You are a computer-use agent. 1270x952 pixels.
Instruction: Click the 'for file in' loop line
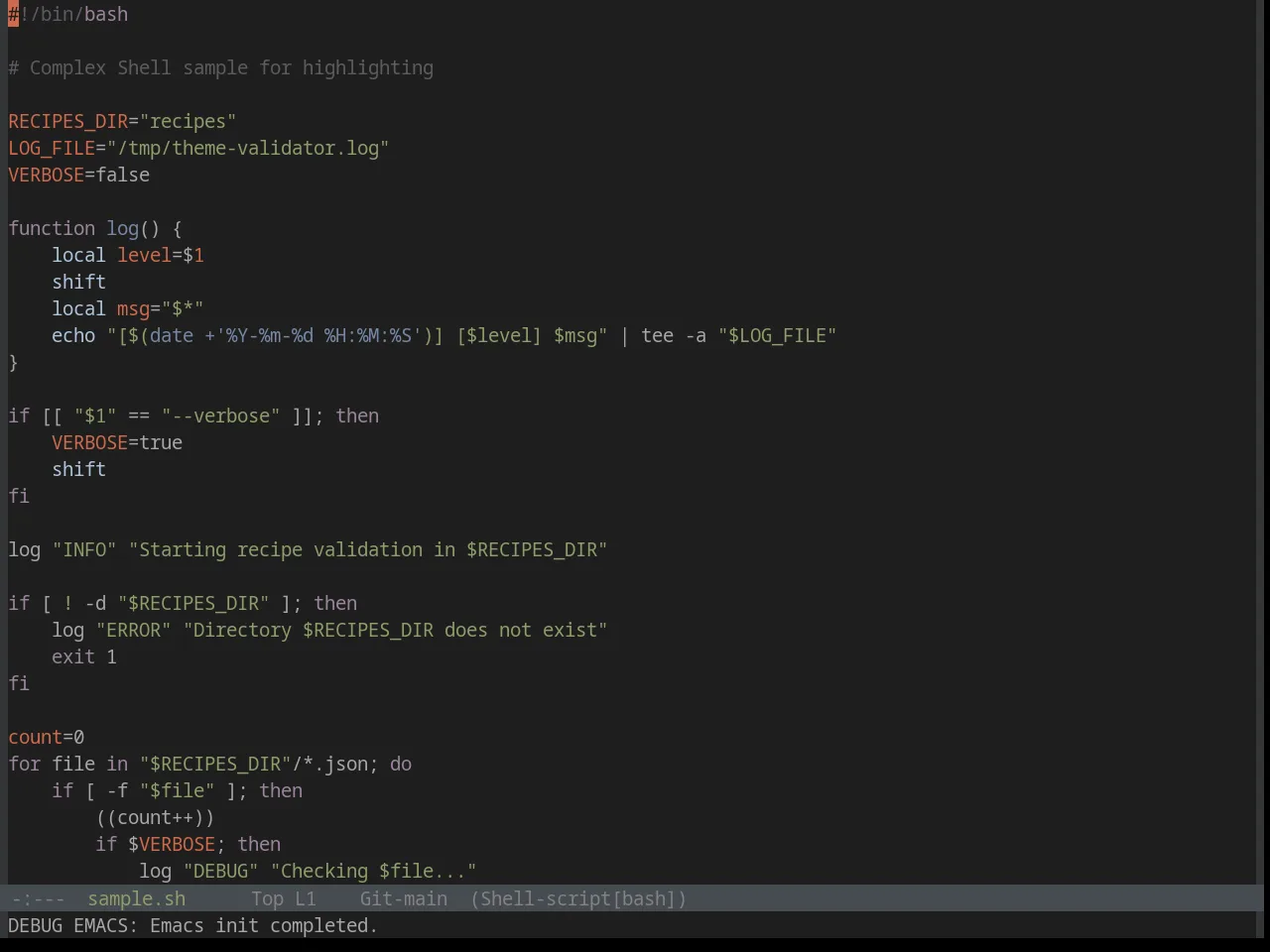click(x=210, y=764)
